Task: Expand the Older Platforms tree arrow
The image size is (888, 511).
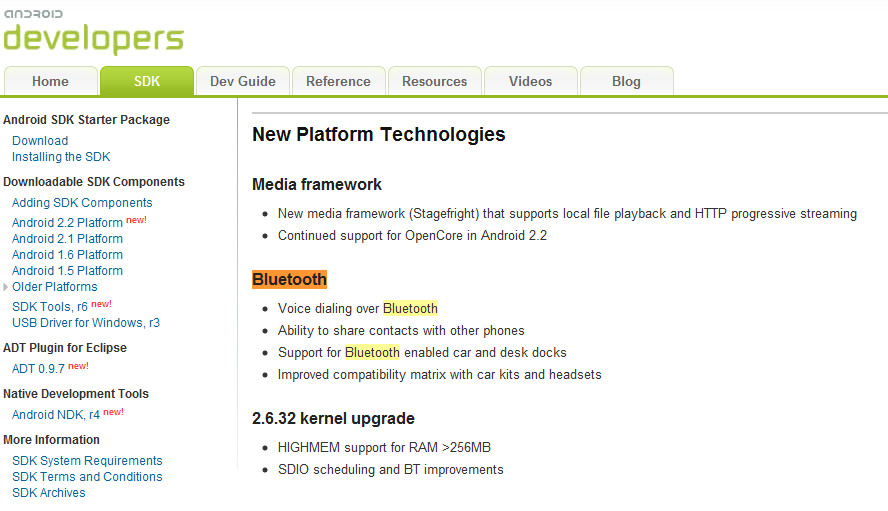Action: (7, 287)
